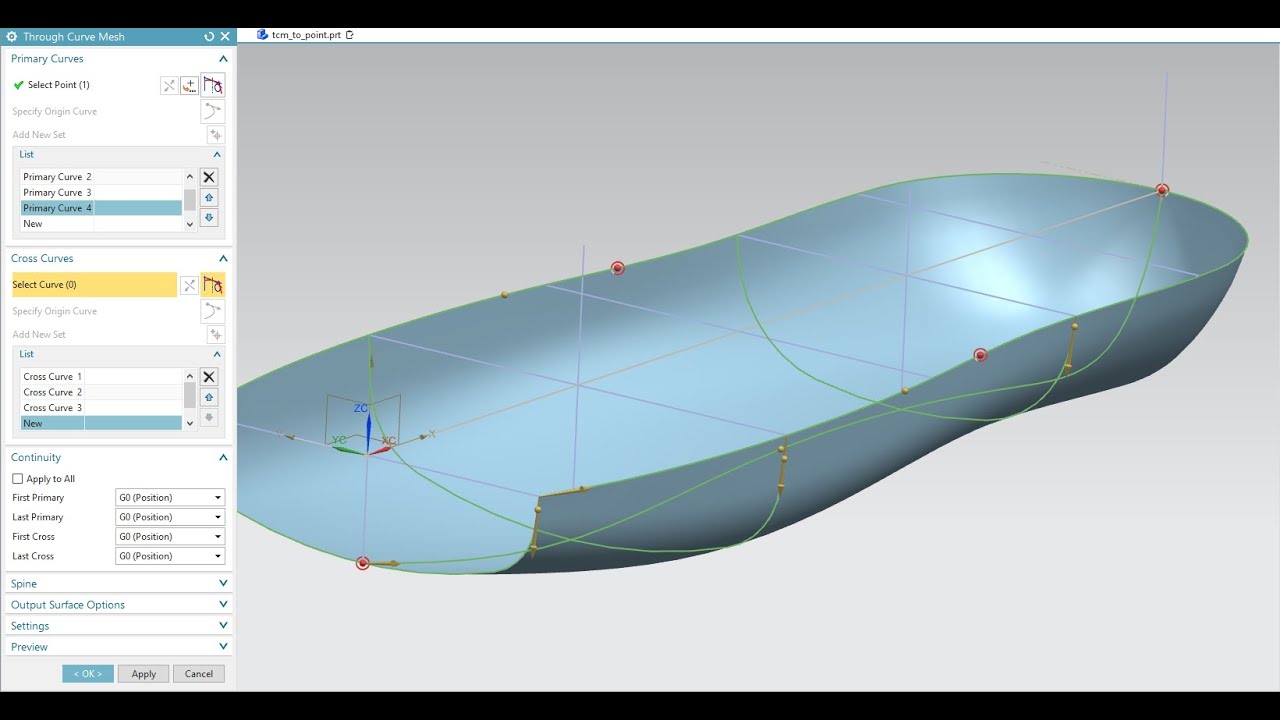
Task: Click the OK button
Action: pos(88,674)
